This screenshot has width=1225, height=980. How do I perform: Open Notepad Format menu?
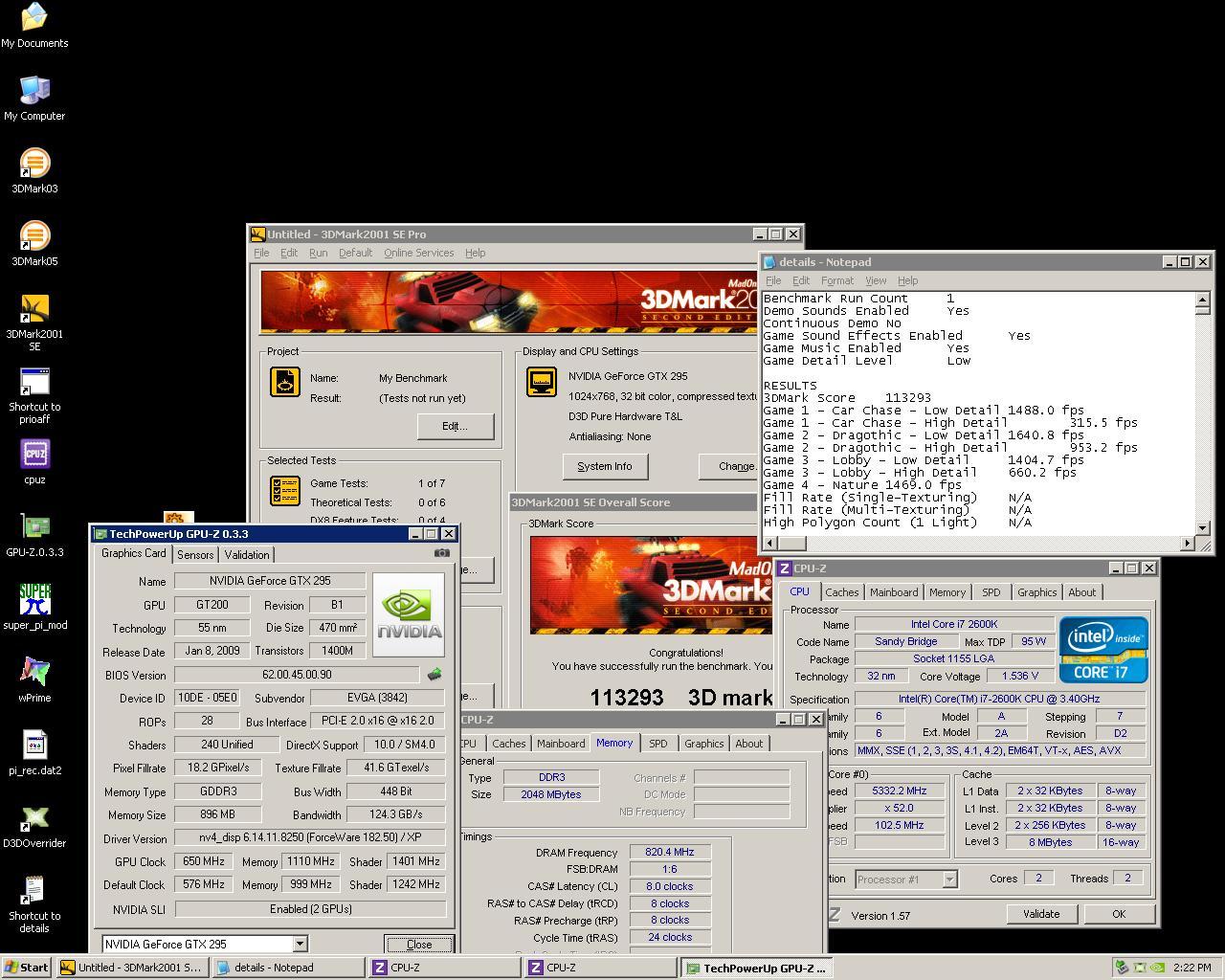837,280
